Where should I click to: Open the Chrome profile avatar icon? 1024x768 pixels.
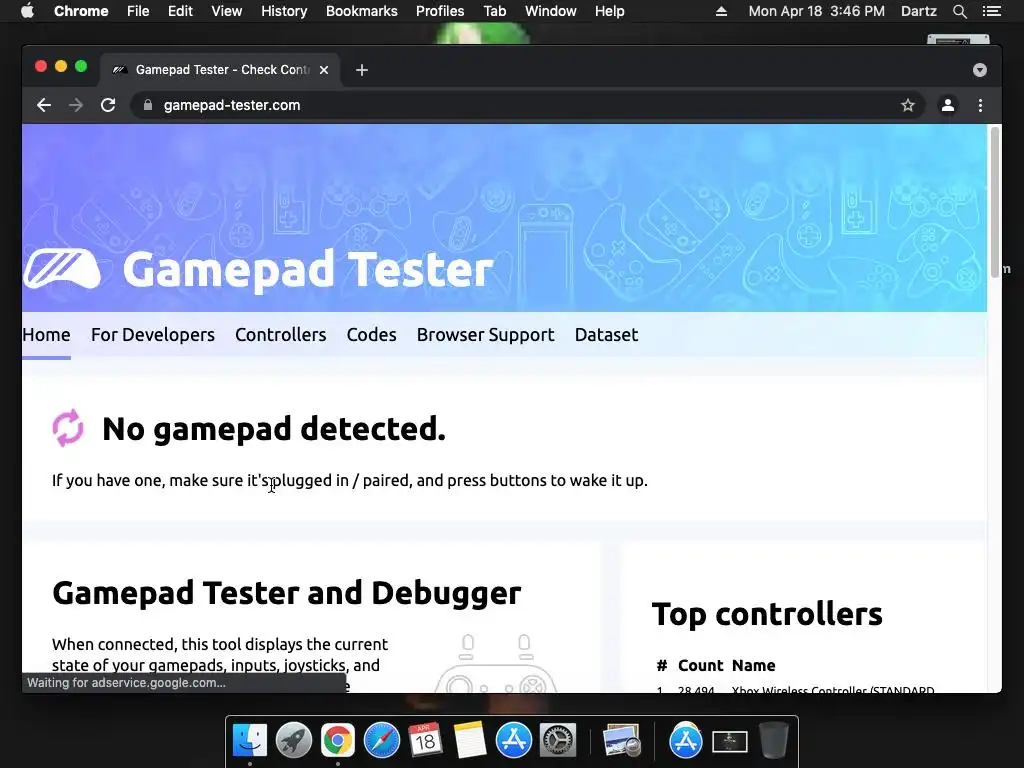coord(948,105)
